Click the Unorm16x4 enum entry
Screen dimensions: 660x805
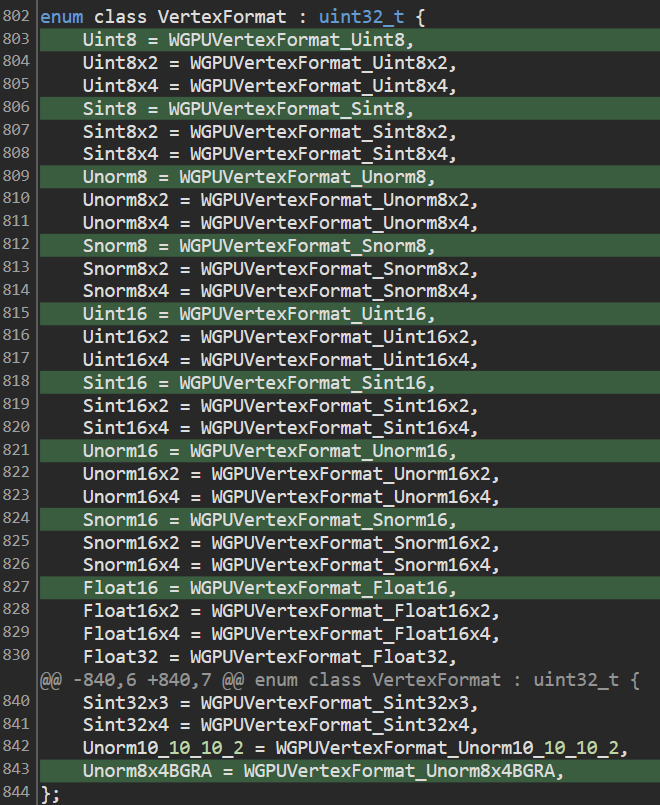point(291,496)
